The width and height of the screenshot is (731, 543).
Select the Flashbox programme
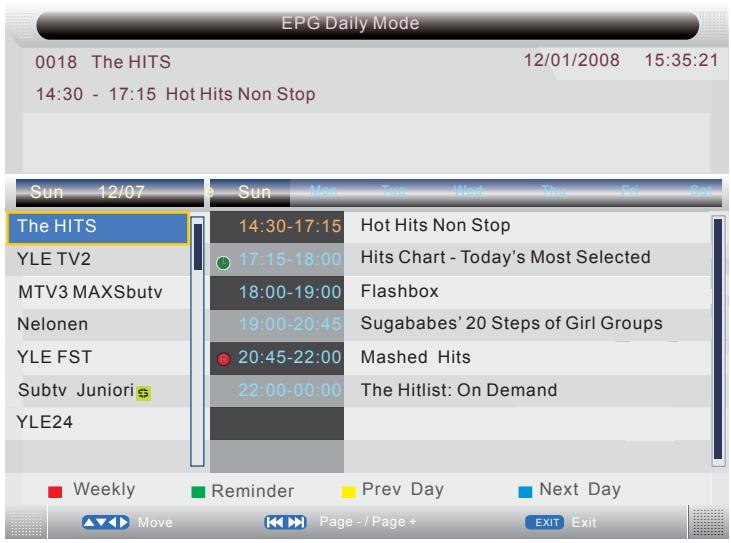pos(528,292)
